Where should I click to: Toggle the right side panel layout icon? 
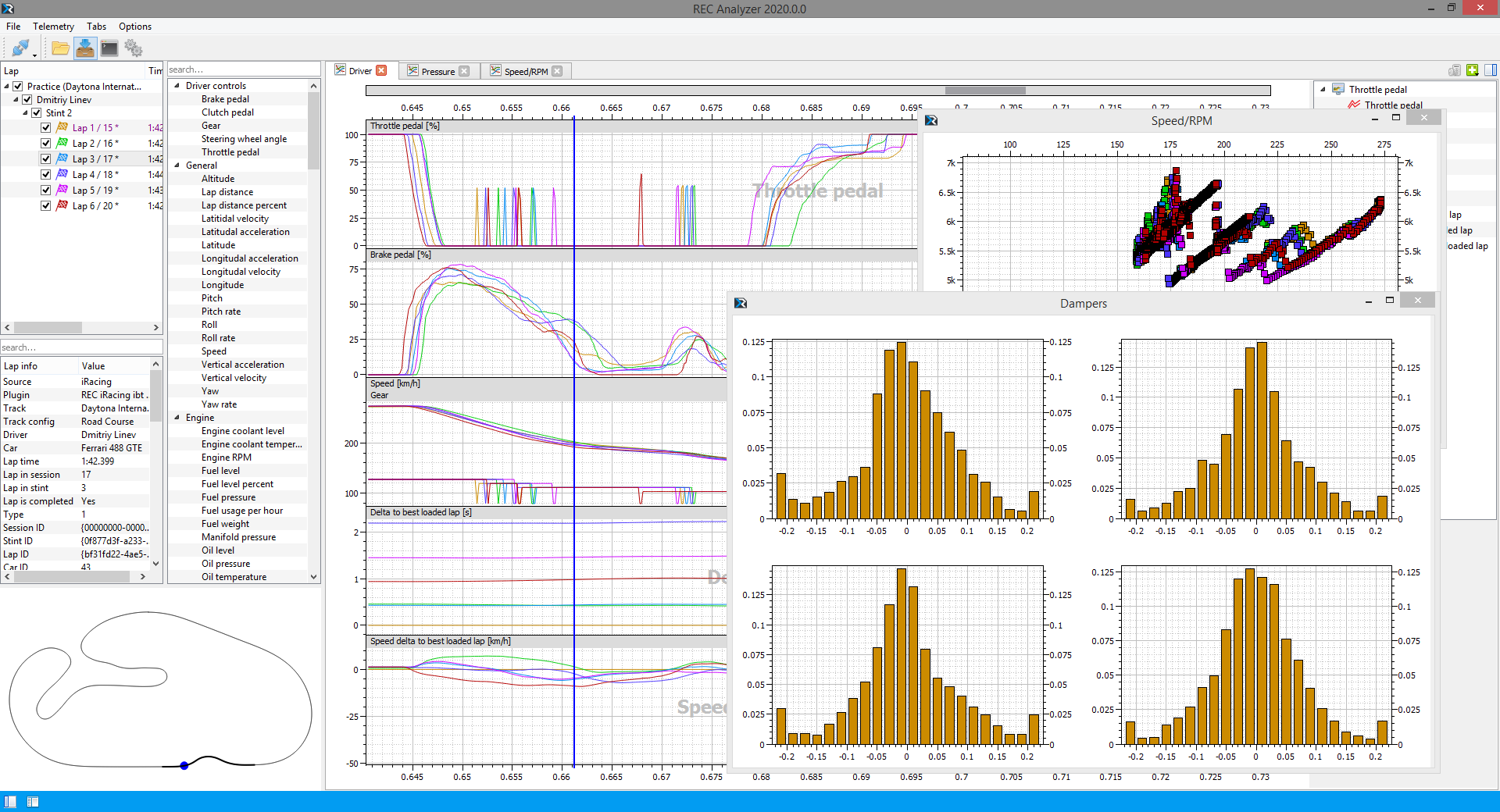[1490, 70]
